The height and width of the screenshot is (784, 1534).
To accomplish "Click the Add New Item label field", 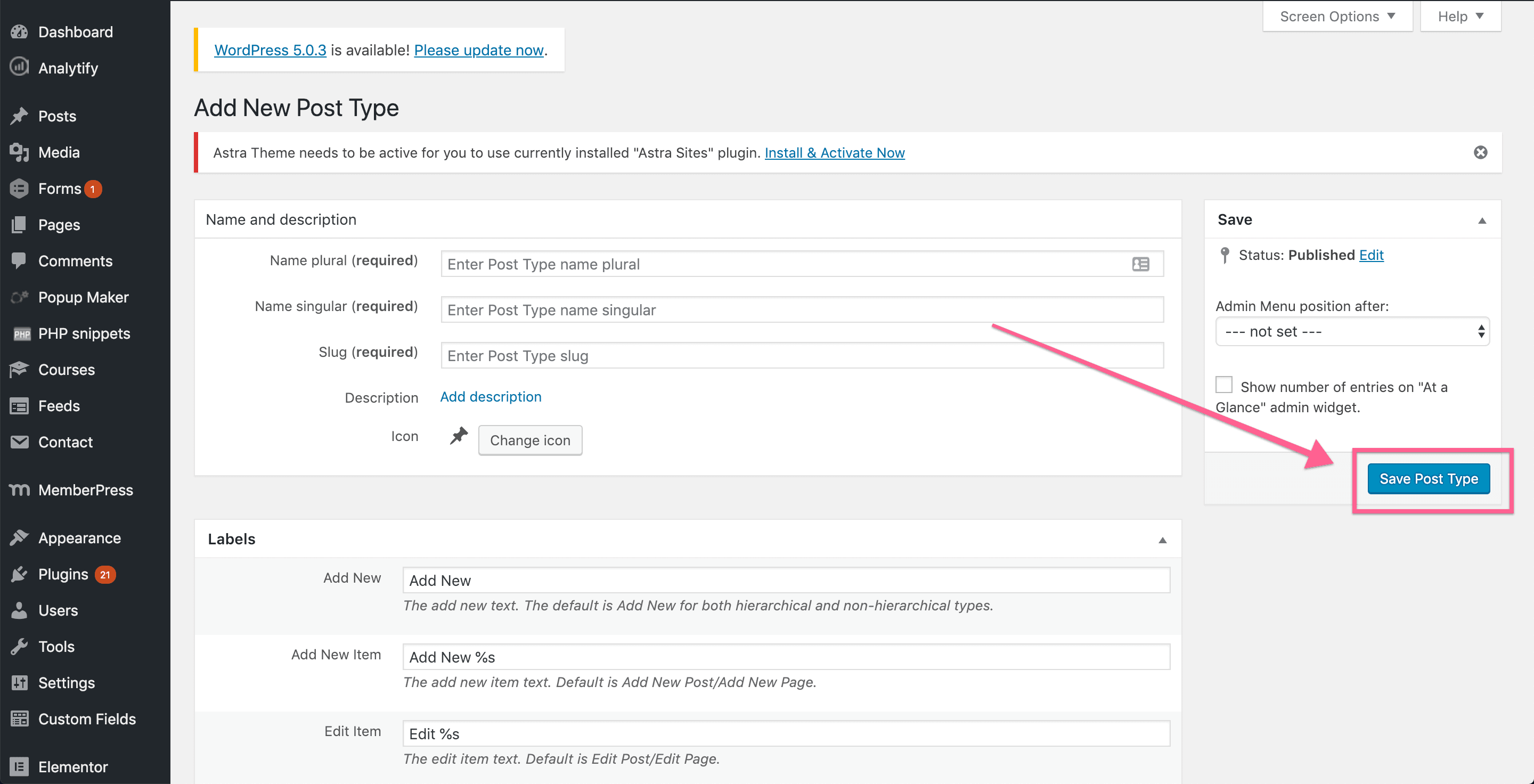I will 786,657.
